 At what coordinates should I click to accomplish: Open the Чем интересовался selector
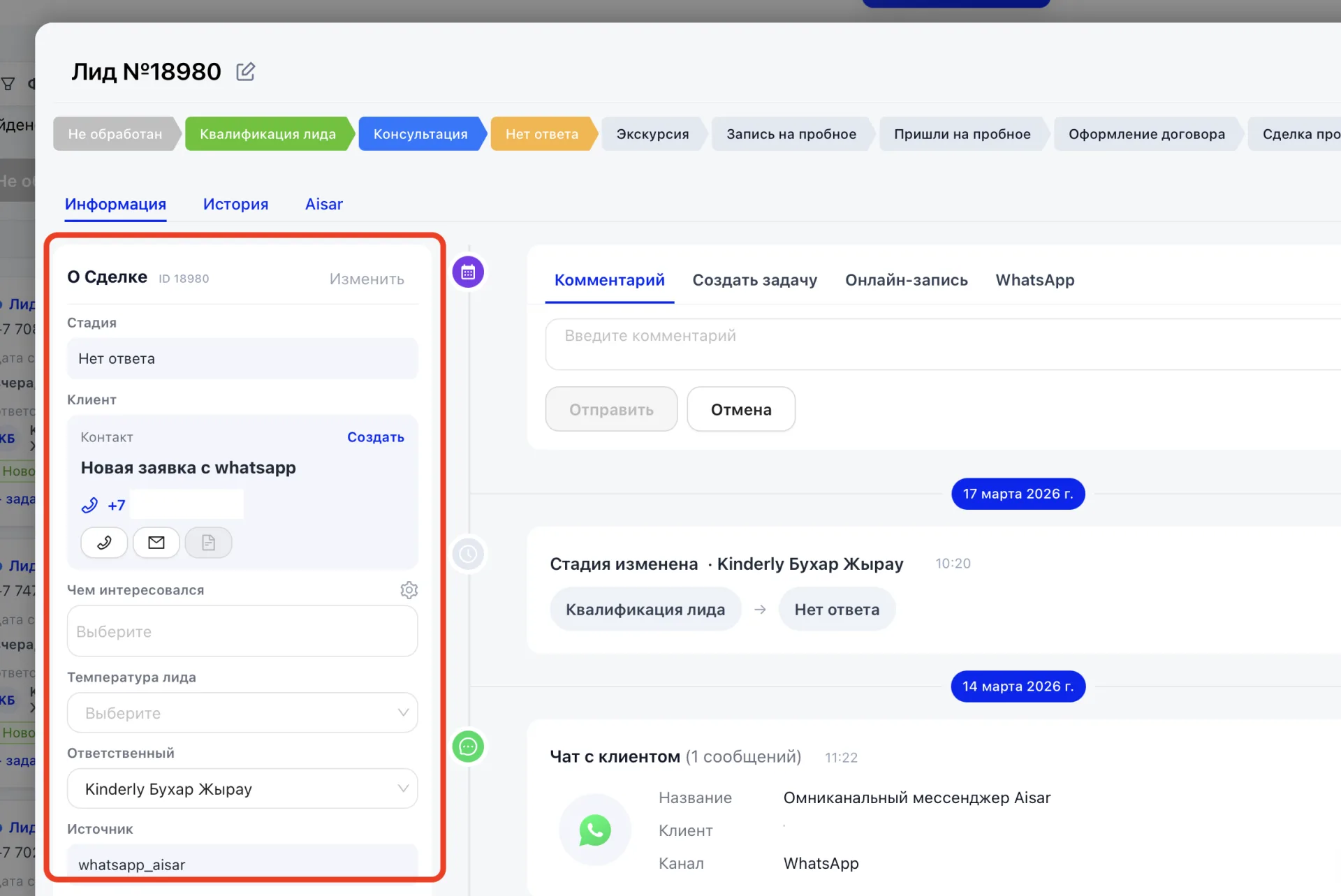242,631
